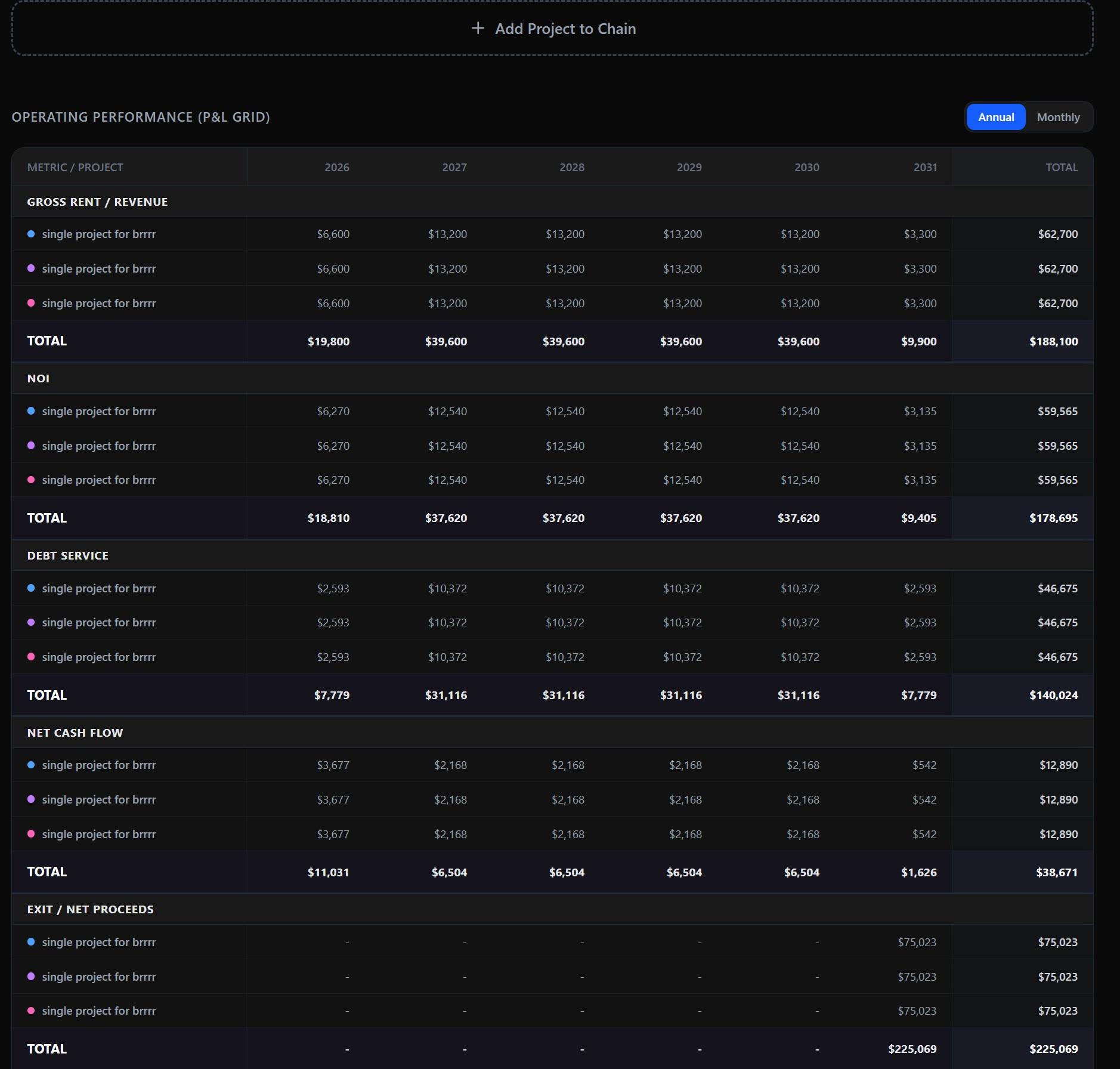
Task: Click the $18,810 NOI 2026 total
Action: coord(329,518)
